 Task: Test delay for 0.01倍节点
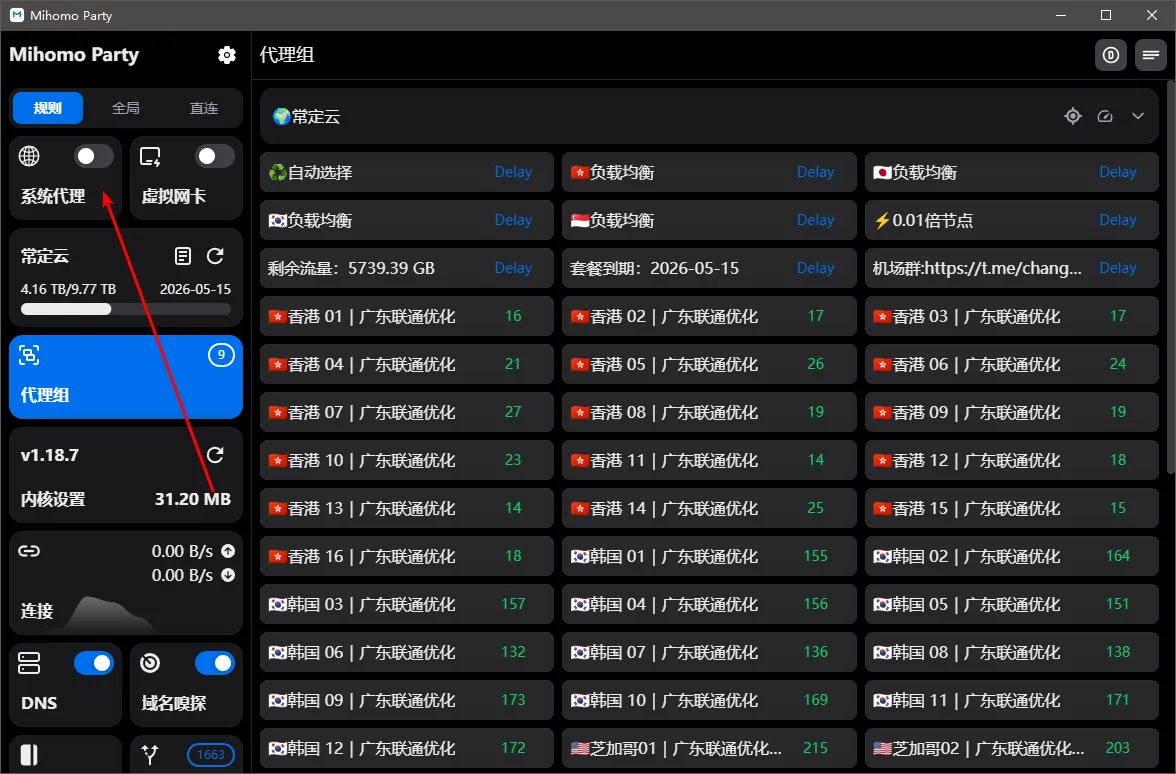(x=1118, y=220)
